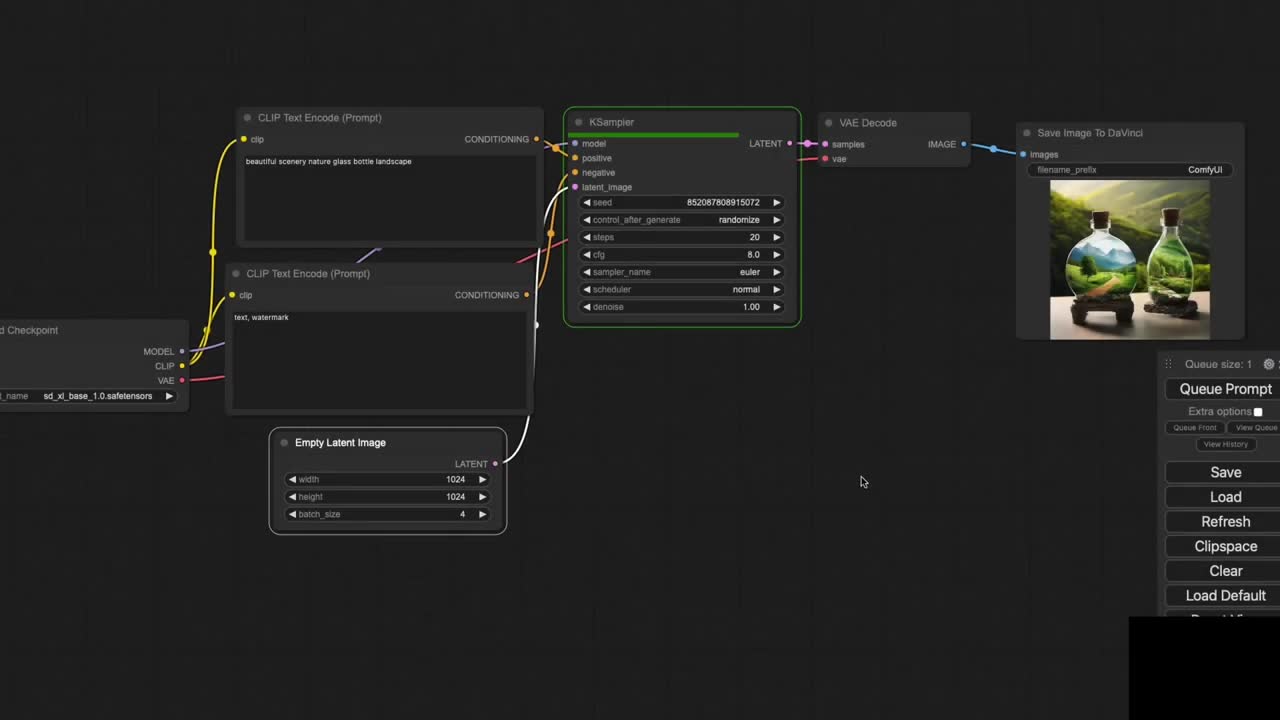Select the sd_xl_base_1.0.safetensors checkpoint selector
The width and height of the screenshot is (1280, 720).
point(96,396)
